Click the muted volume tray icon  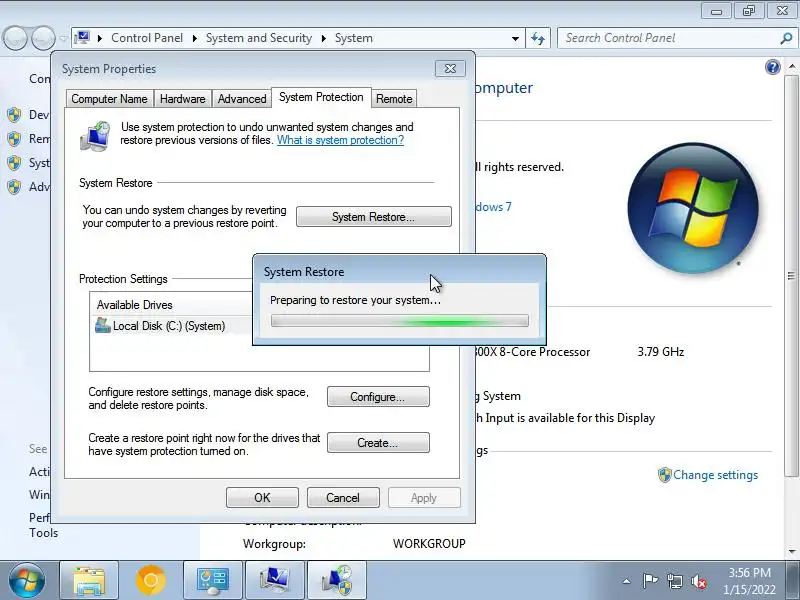(699, 581)
